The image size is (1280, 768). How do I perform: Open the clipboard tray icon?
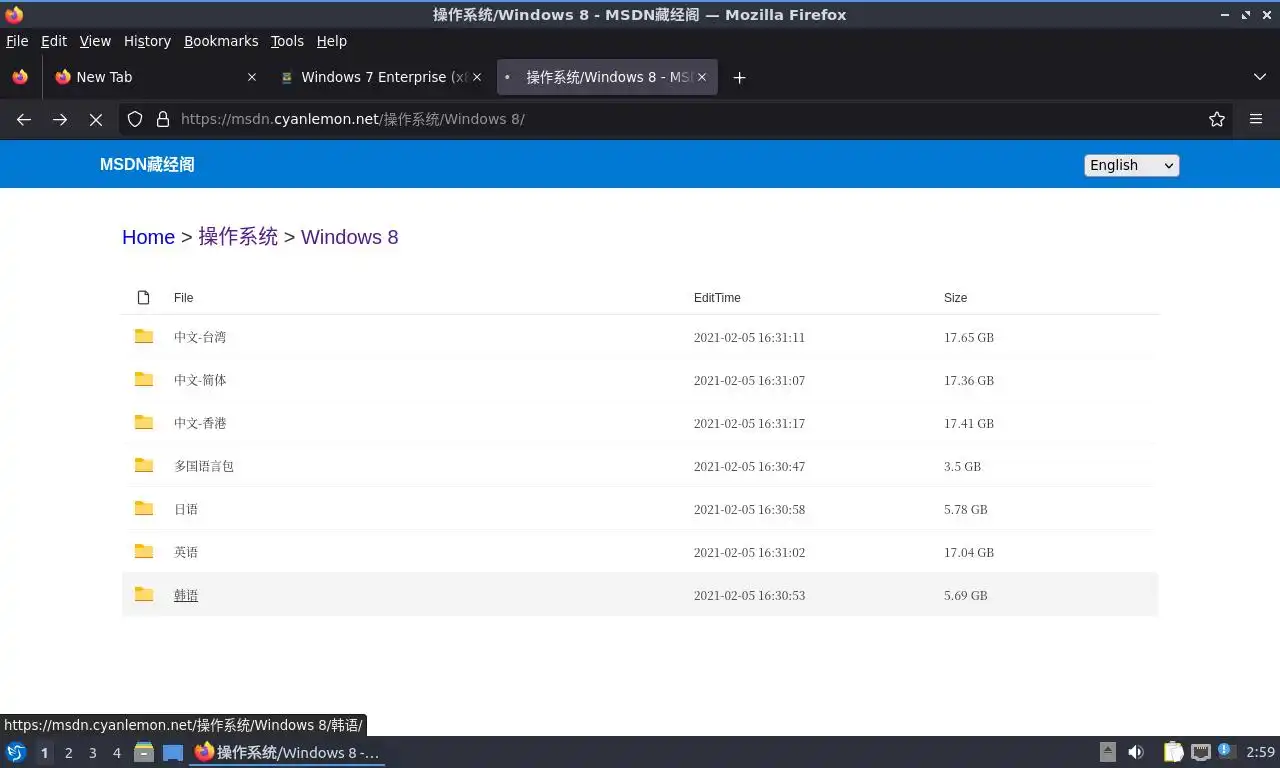point(1173,752)
